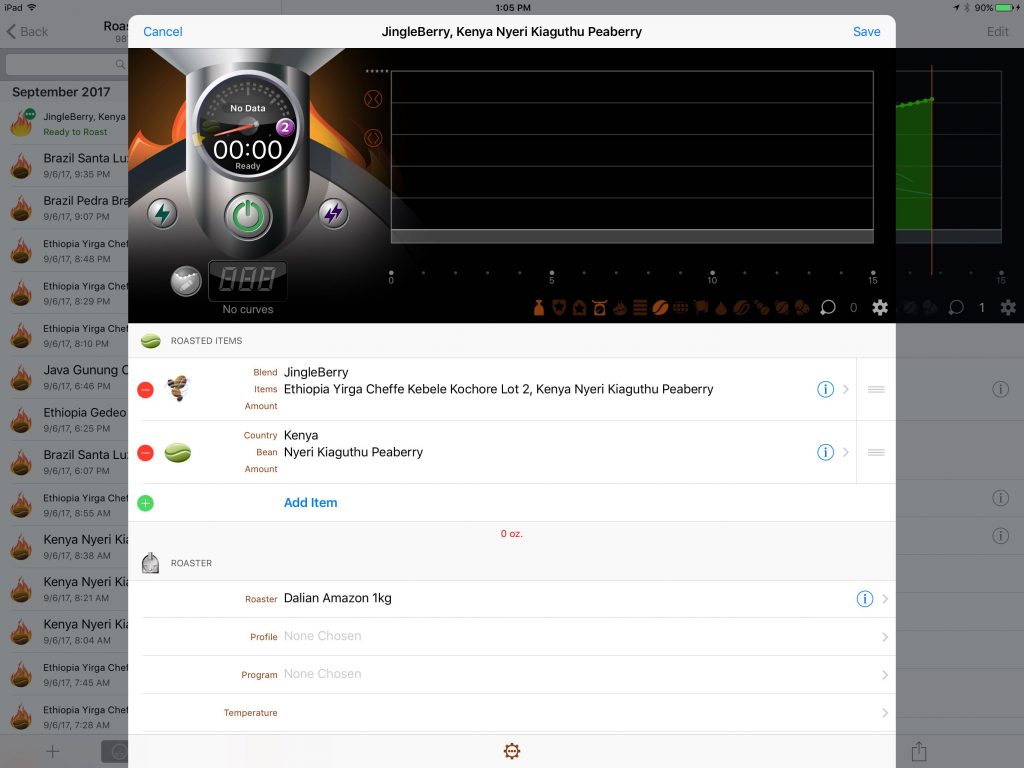Select the Dalian Amazon 1kg roaster row
This screenshot has height=768, width=1024.
500,599
